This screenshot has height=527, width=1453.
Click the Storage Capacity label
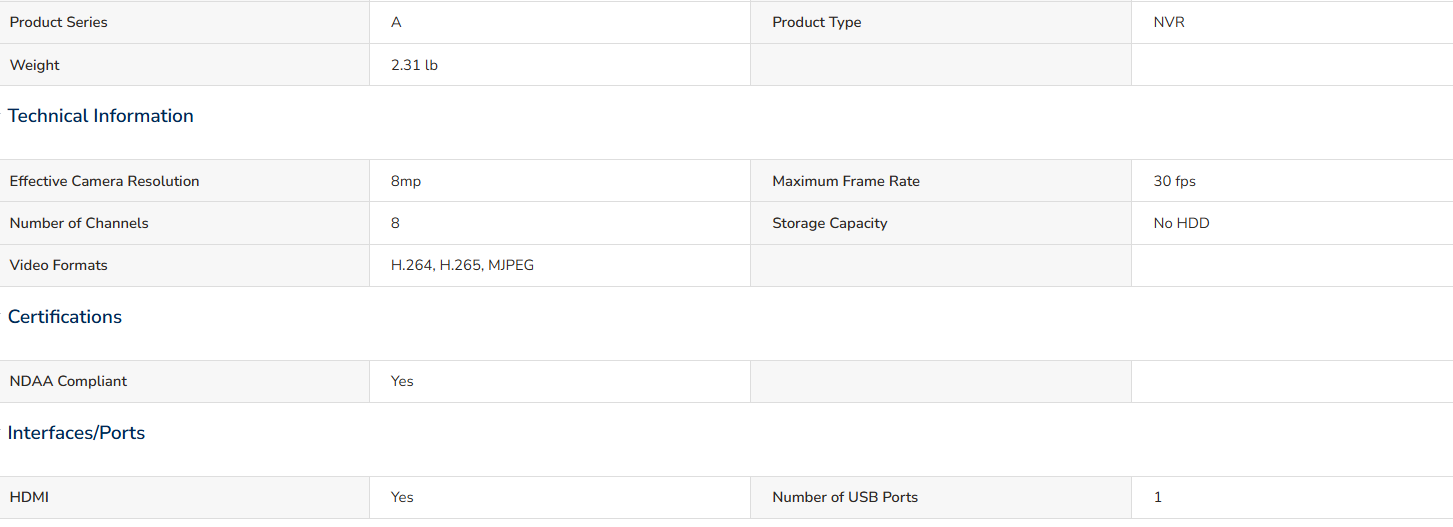coord(830,223)
